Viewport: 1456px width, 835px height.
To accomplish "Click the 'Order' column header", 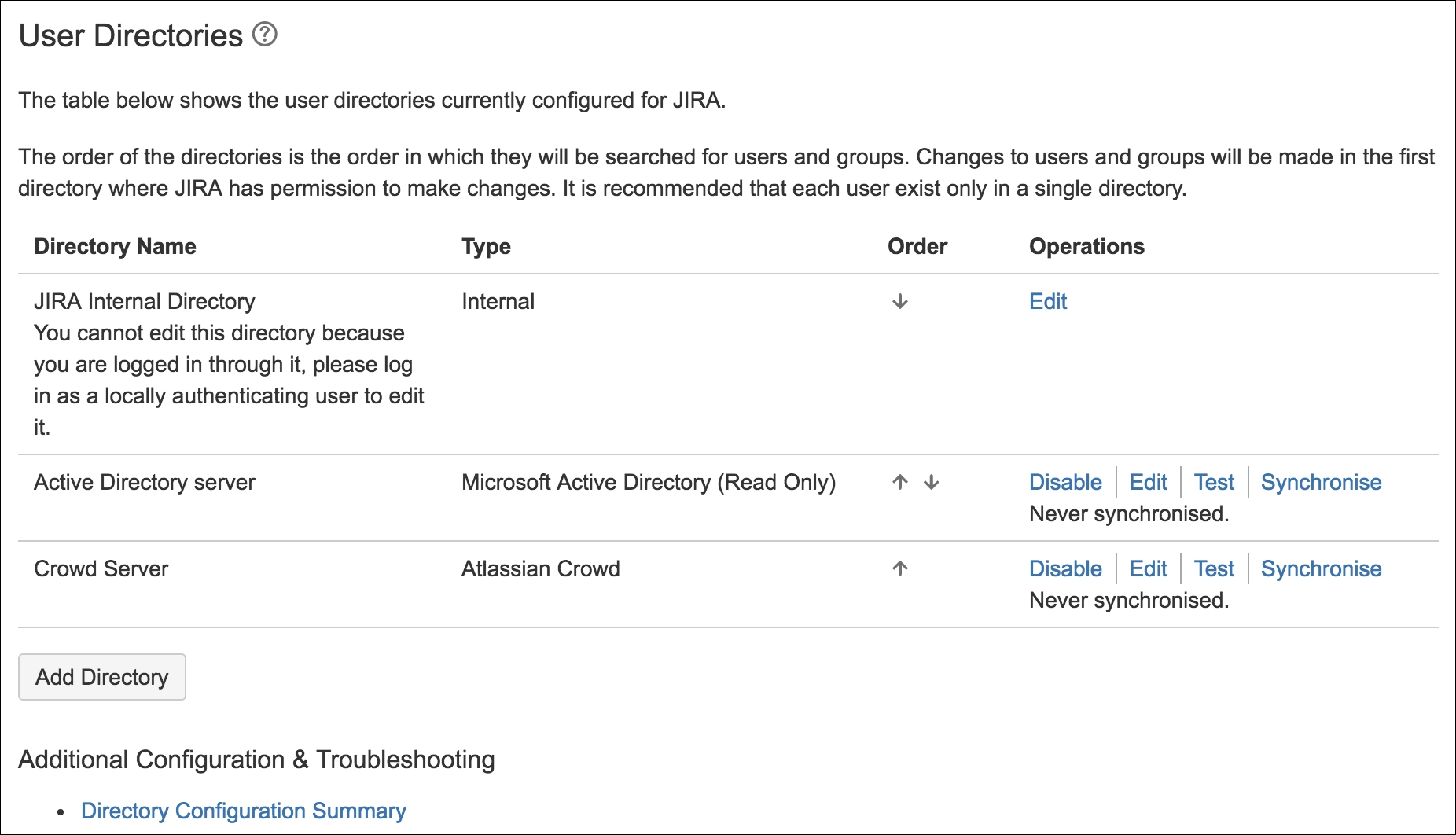I will coord(917,246).
